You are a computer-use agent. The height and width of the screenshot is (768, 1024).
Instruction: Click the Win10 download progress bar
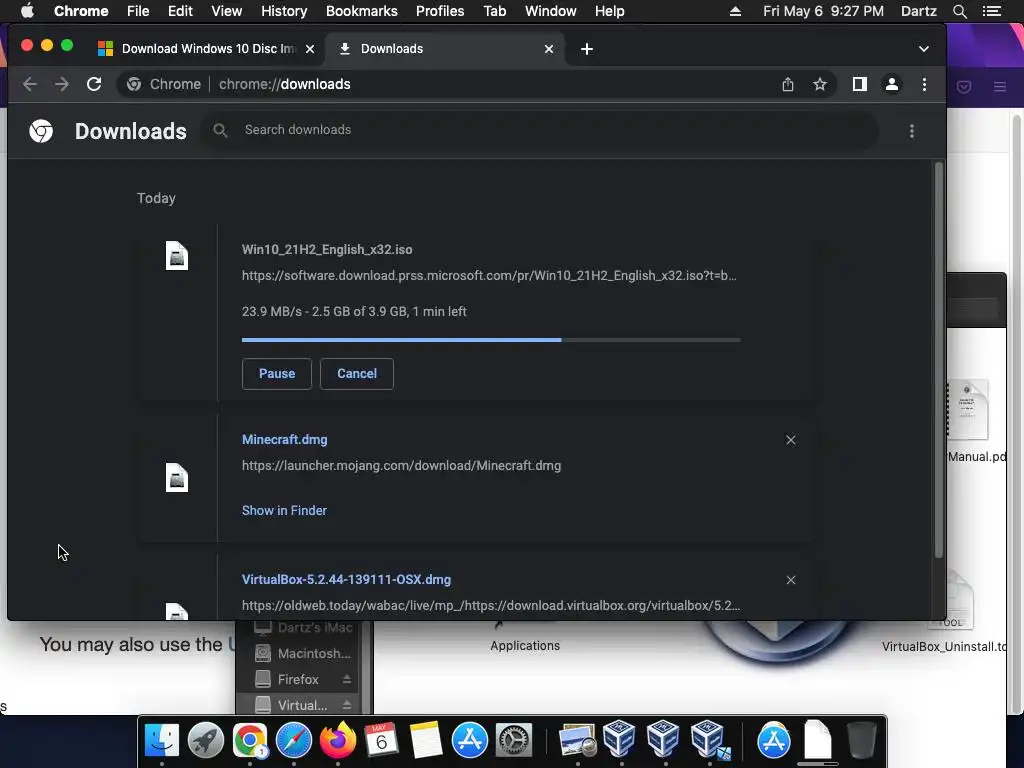(x=491, y=340)
